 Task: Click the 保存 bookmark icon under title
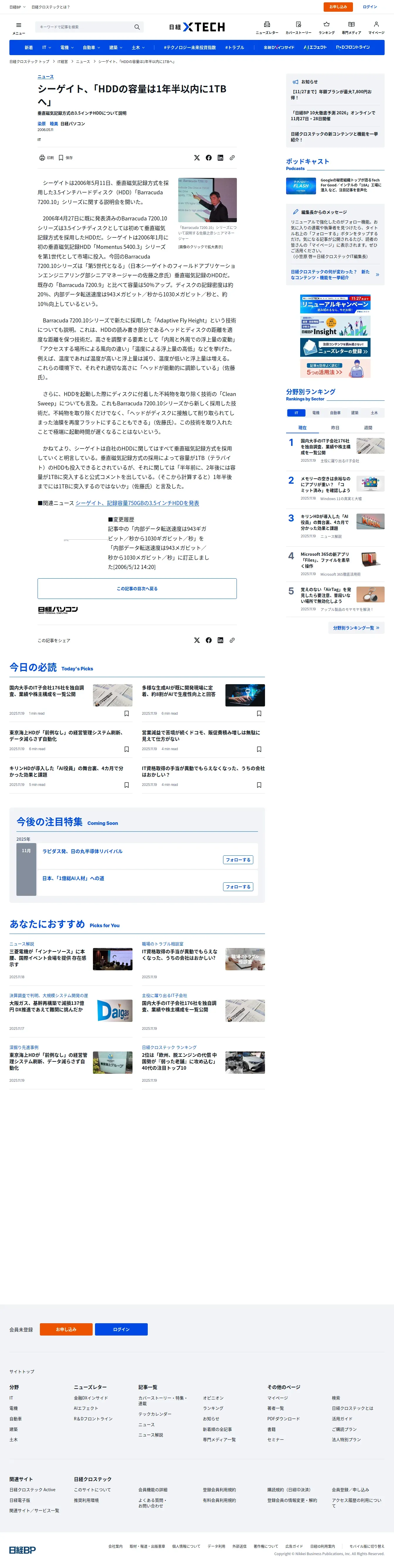coord(61,158)
